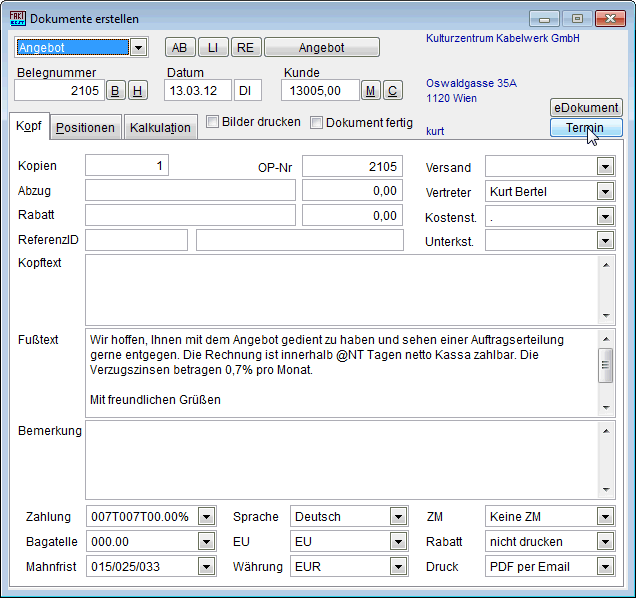Image resolution: width=636 pixels, height=598 pixels.
Task: Click the address text Oswaldgasse 35A
Action: [471, 83]
